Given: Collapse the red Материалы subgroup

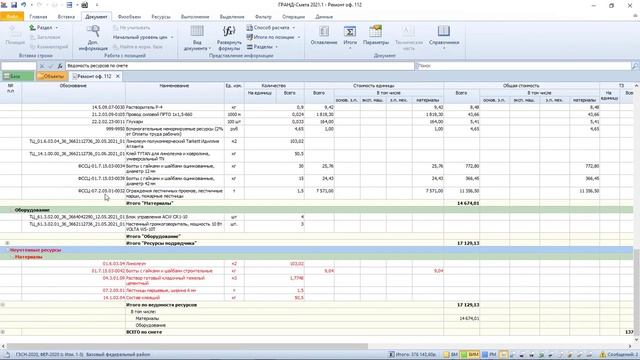Looking at the screenshot, I should click(11, 257).
